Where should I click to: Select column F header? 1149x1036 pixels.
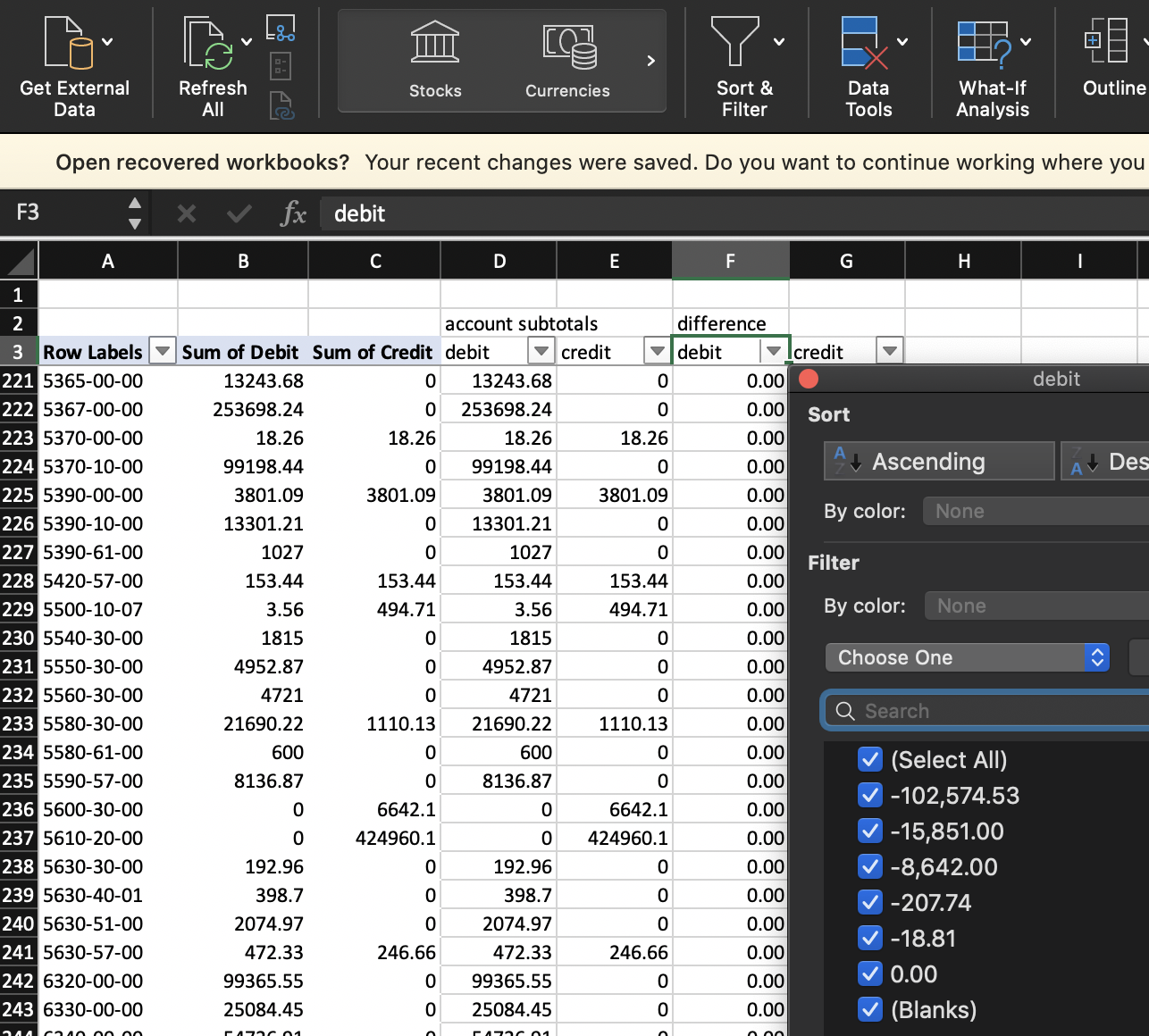(x=731, y=261)
